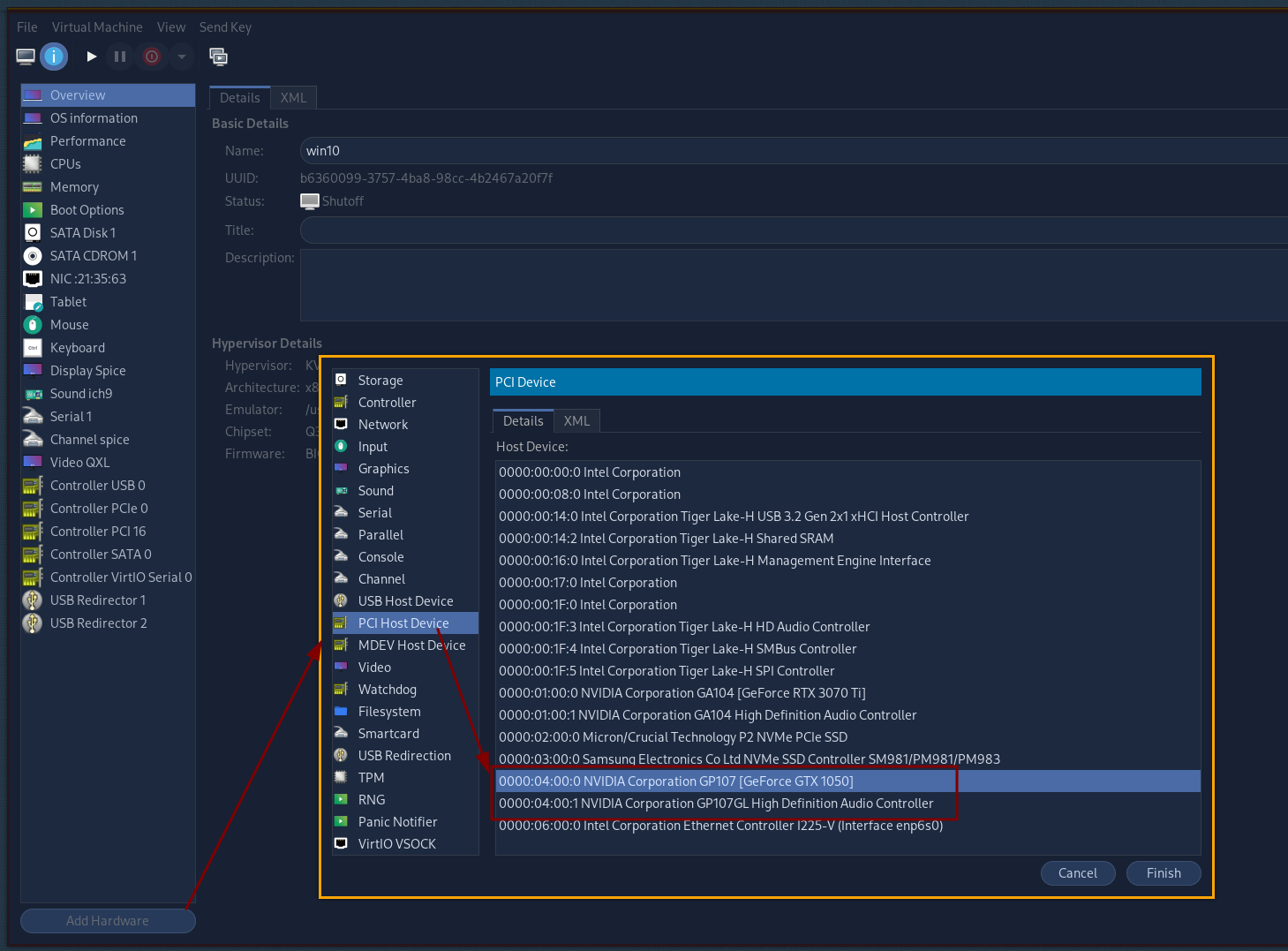Select host device GeForce GTX 1050

848,781
